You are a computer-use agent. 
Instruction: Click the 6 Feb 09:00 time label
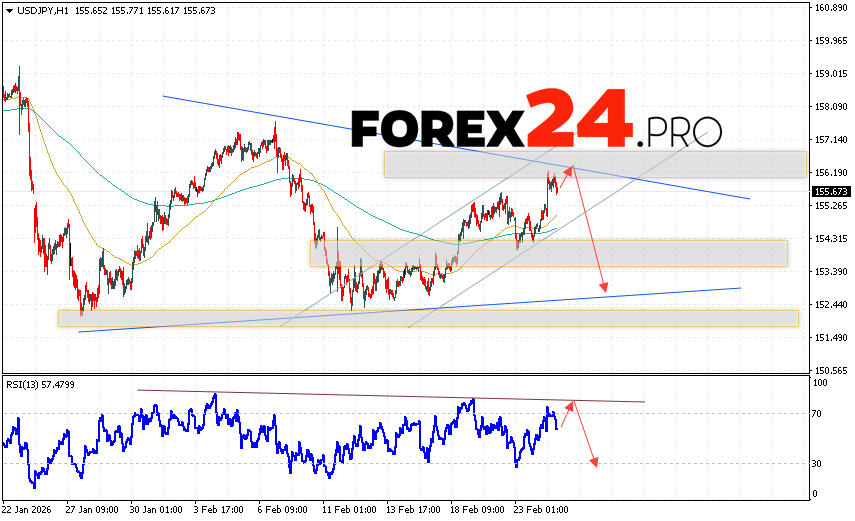283,510
